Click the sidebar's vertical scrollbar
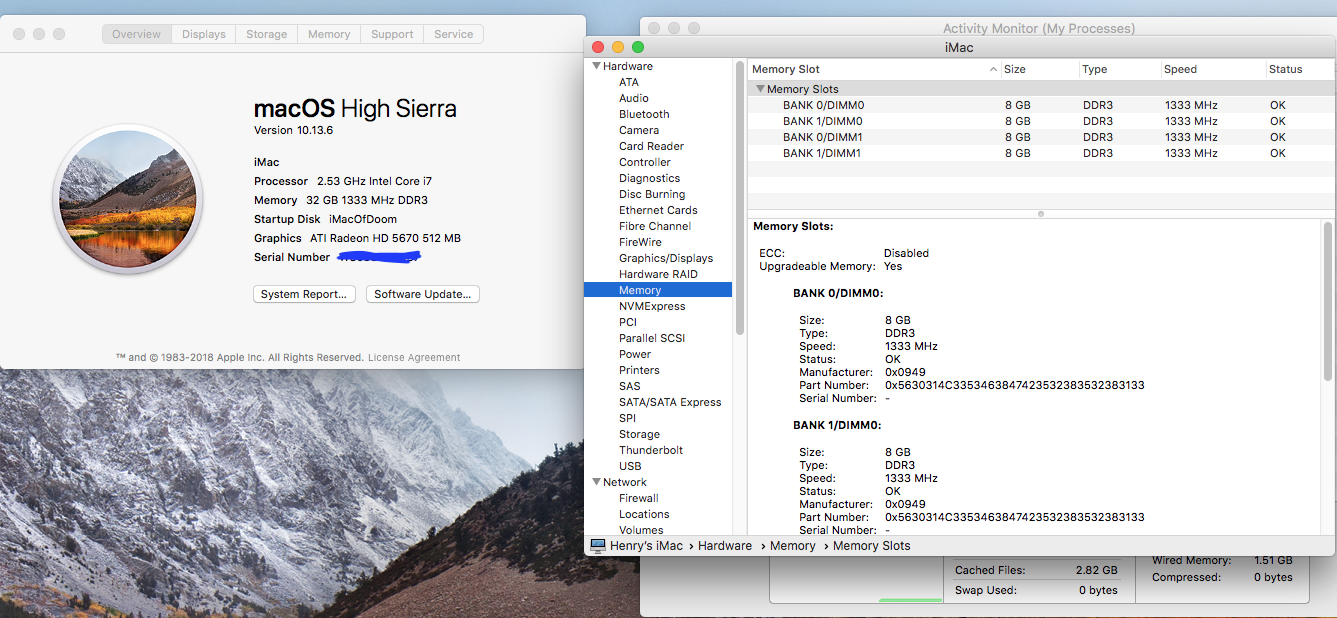Image resolution: width=1337 pixels, height=618 pixels. (740, 200)
